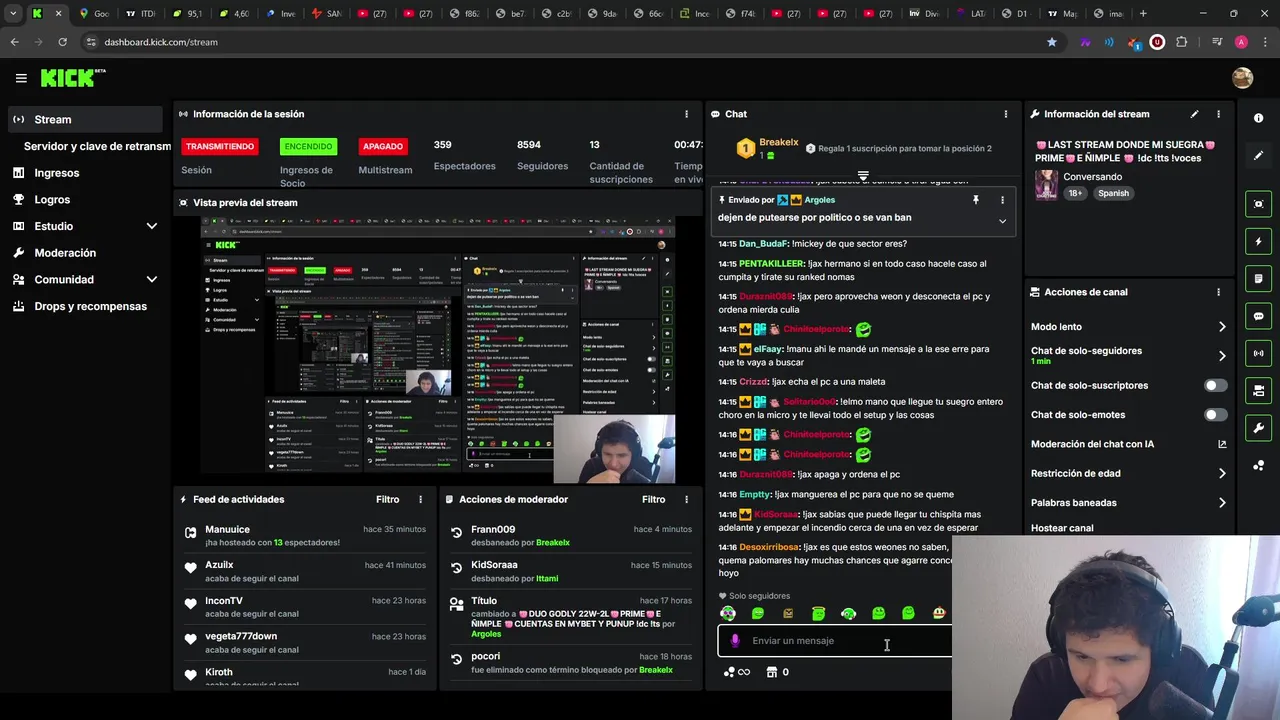Viewport: 1280px width, 720px height.
Task: Toggle Chat de solo-emotes switch
Action: (1216, 414)
